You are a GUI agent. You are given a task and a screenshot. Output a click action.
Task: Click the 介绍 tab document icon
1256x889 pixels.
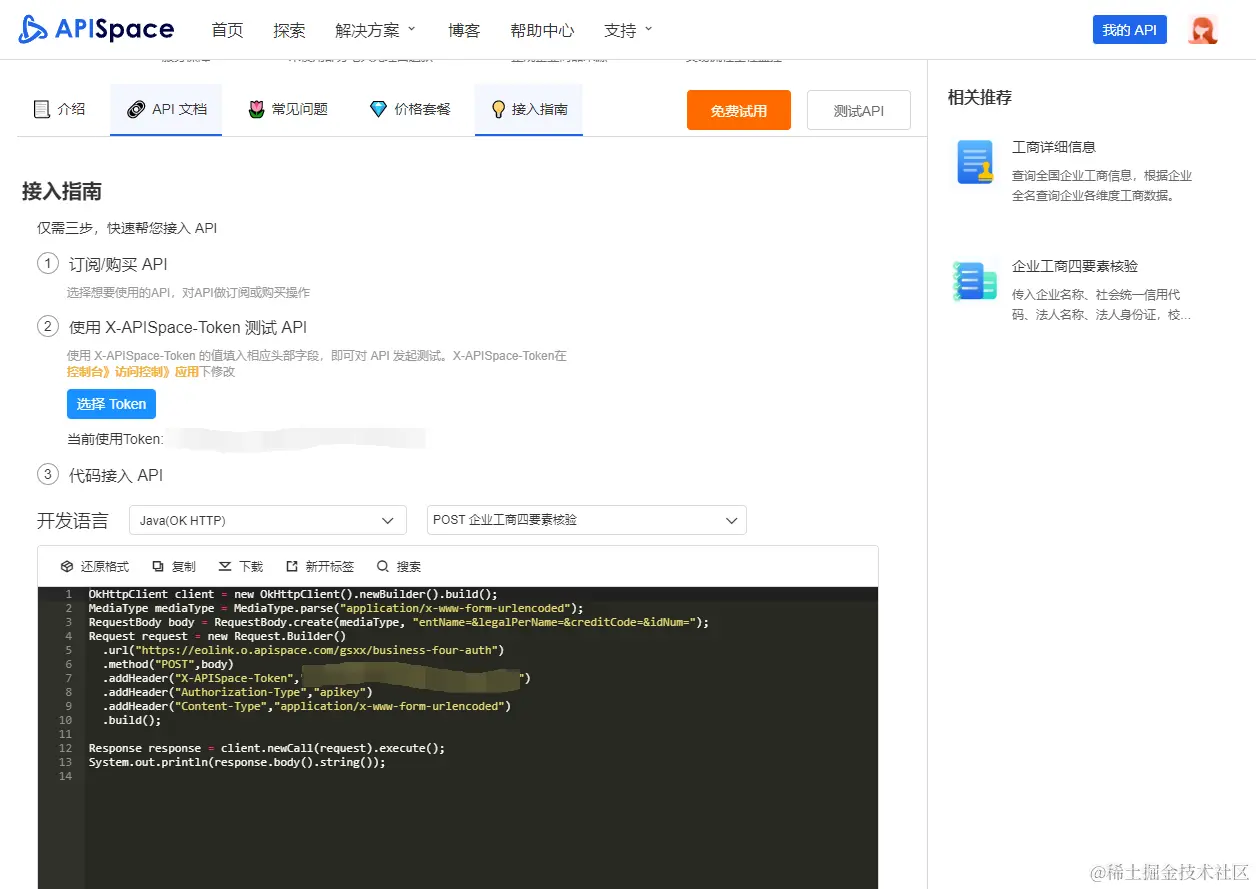(42, 109)
